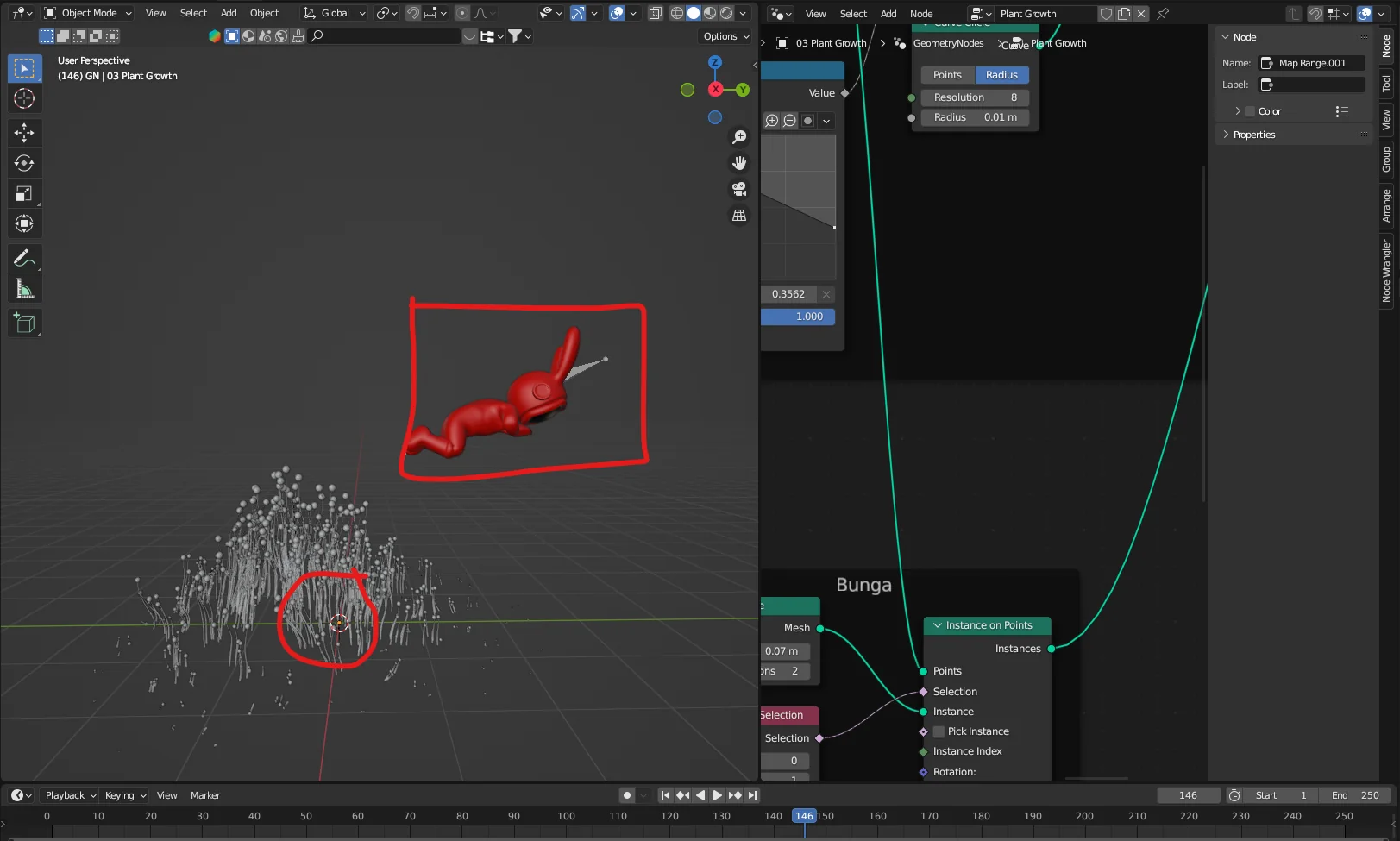Duplicate the Plant Growth node group
Image resolution: width=1400 pixels, height=841 pixels.
[x=1124, y=14]
